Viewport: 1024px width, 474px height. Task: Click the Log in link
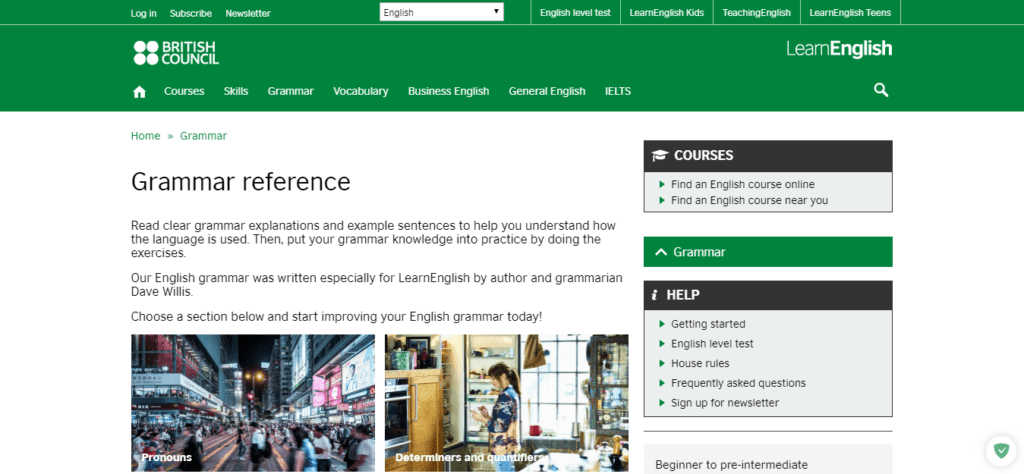pyautogui.click(x=144, y=13)
